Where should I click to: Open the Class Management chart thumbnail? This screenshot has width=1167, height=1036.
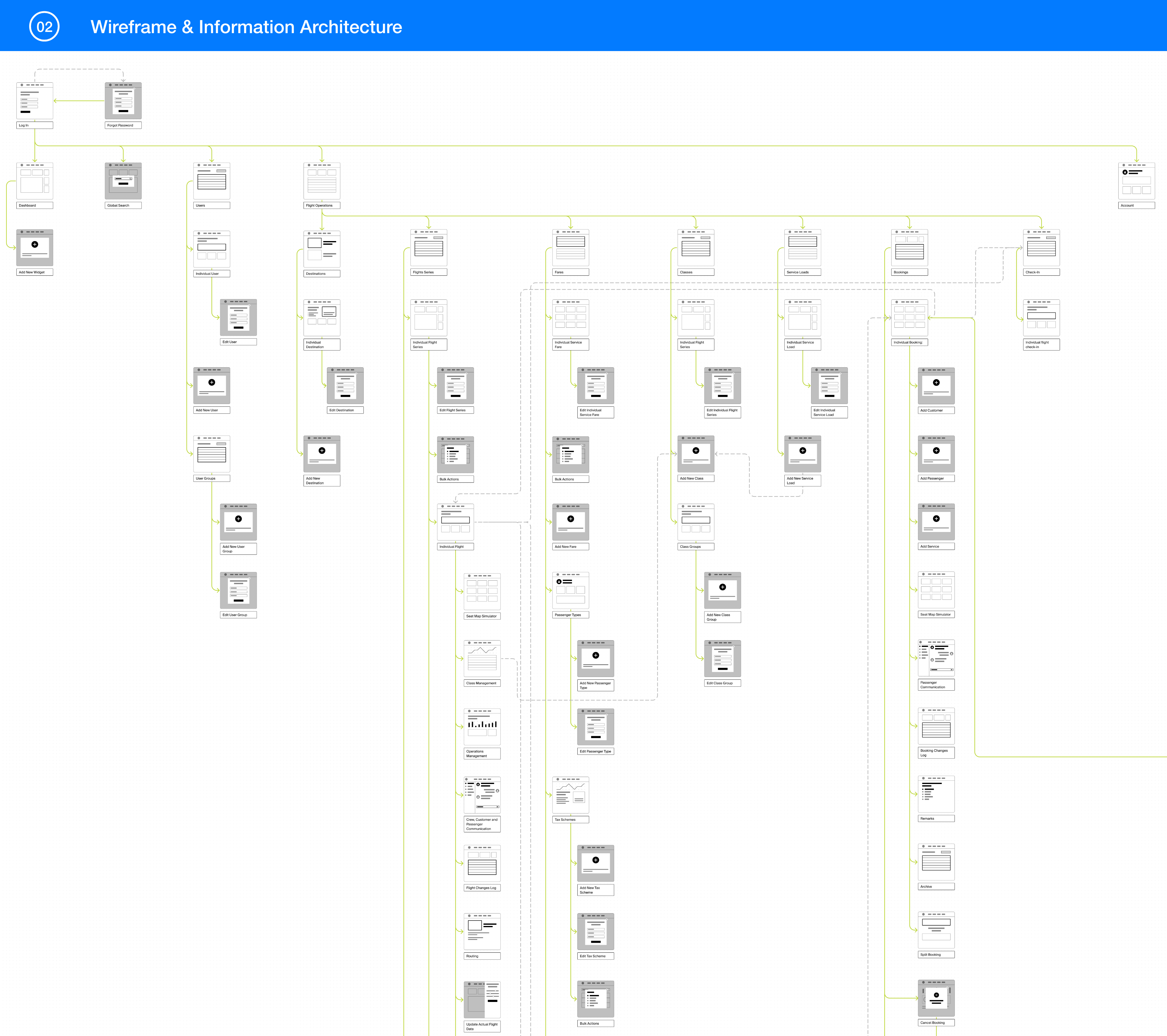click(482, 658)
